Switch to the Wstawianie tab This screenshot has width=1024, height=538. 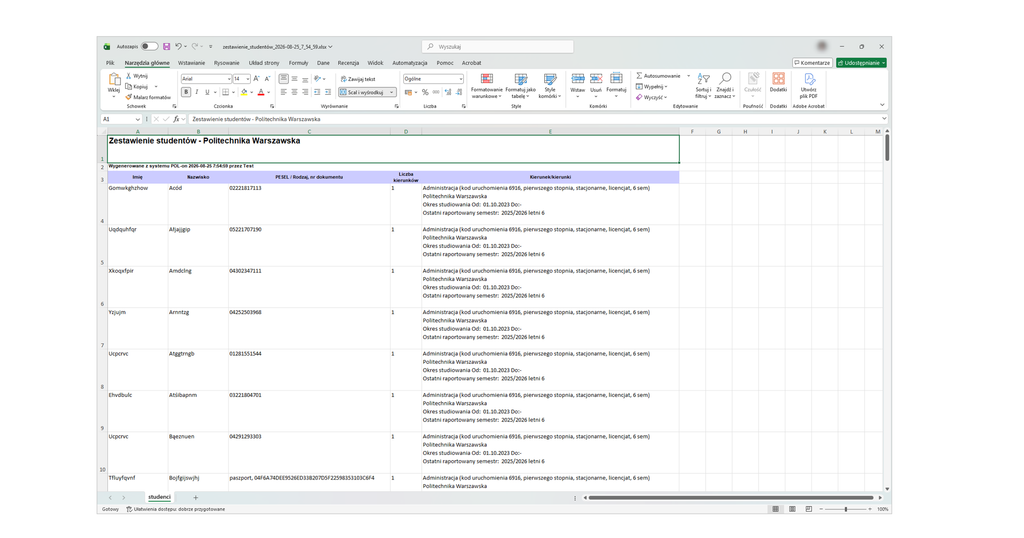(191, 63)
